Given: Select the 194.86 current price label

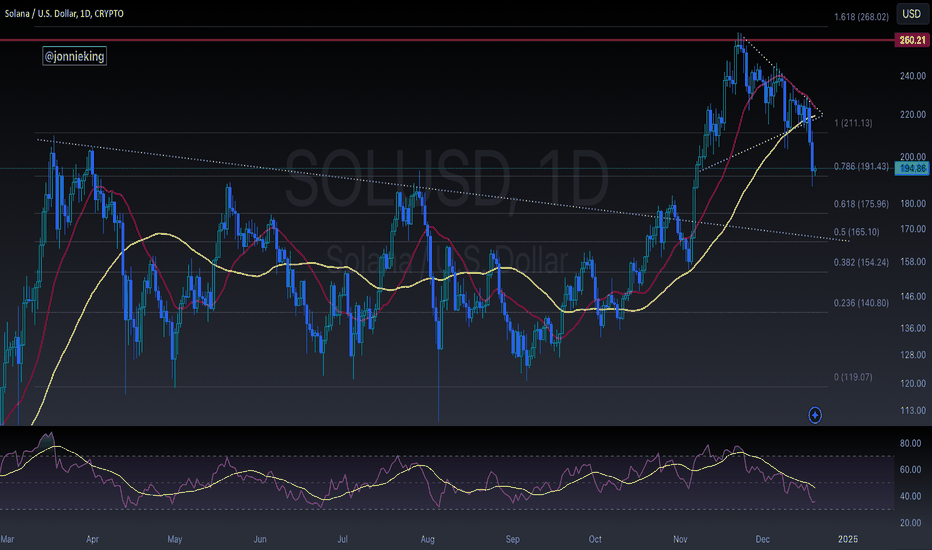Looking at the screenshot, I should click(912, 169).
